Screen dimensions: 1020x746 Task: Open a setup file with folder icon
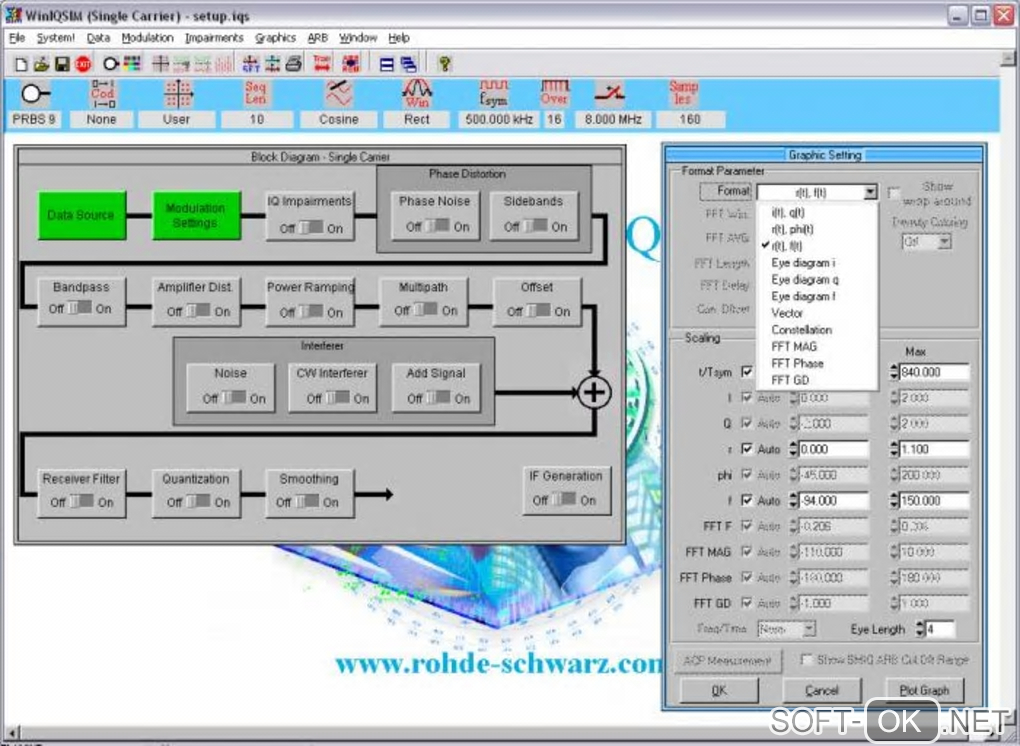(41, 64)
